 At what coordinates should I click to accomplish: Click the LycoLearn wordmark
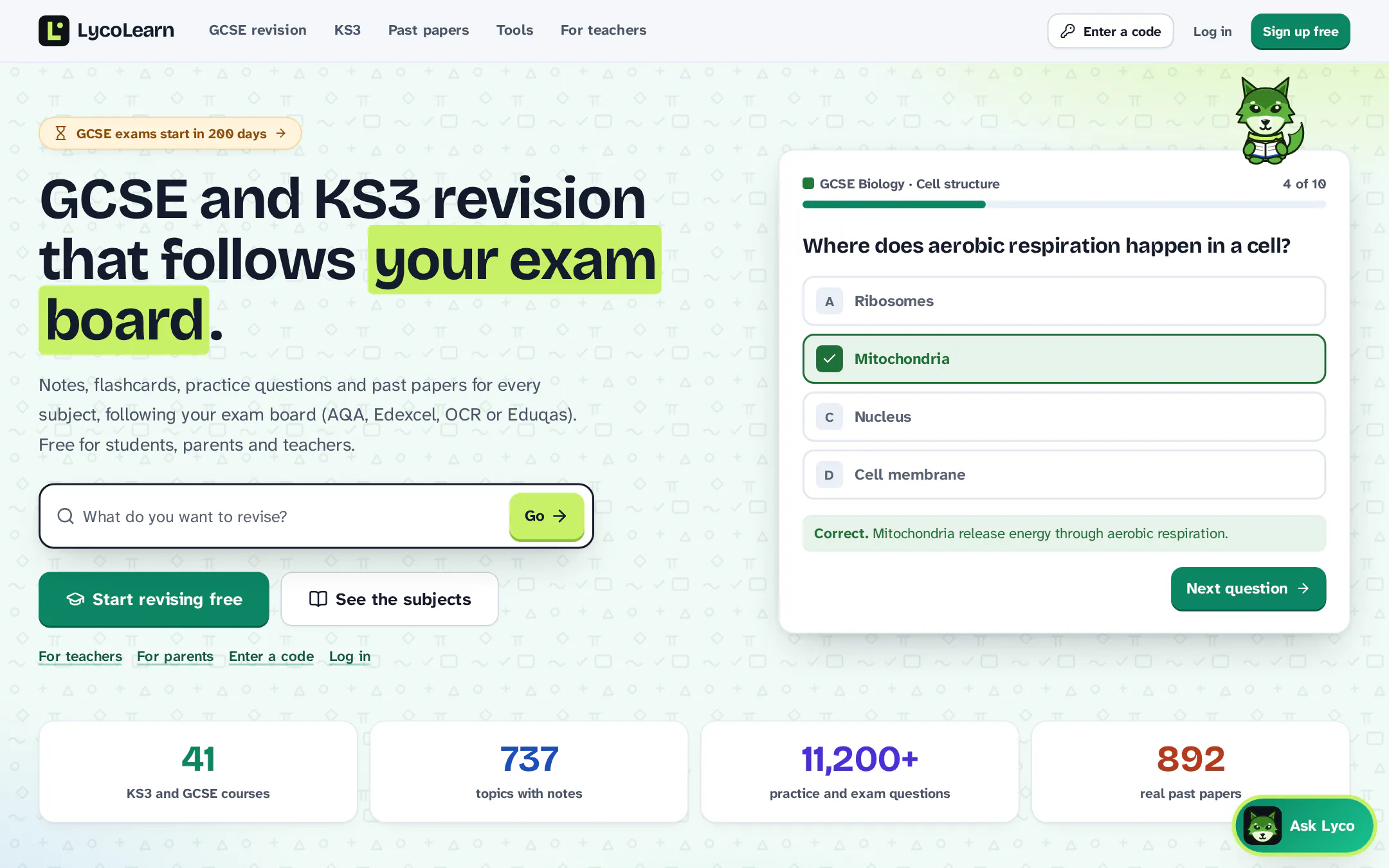[x=126, y=30]
